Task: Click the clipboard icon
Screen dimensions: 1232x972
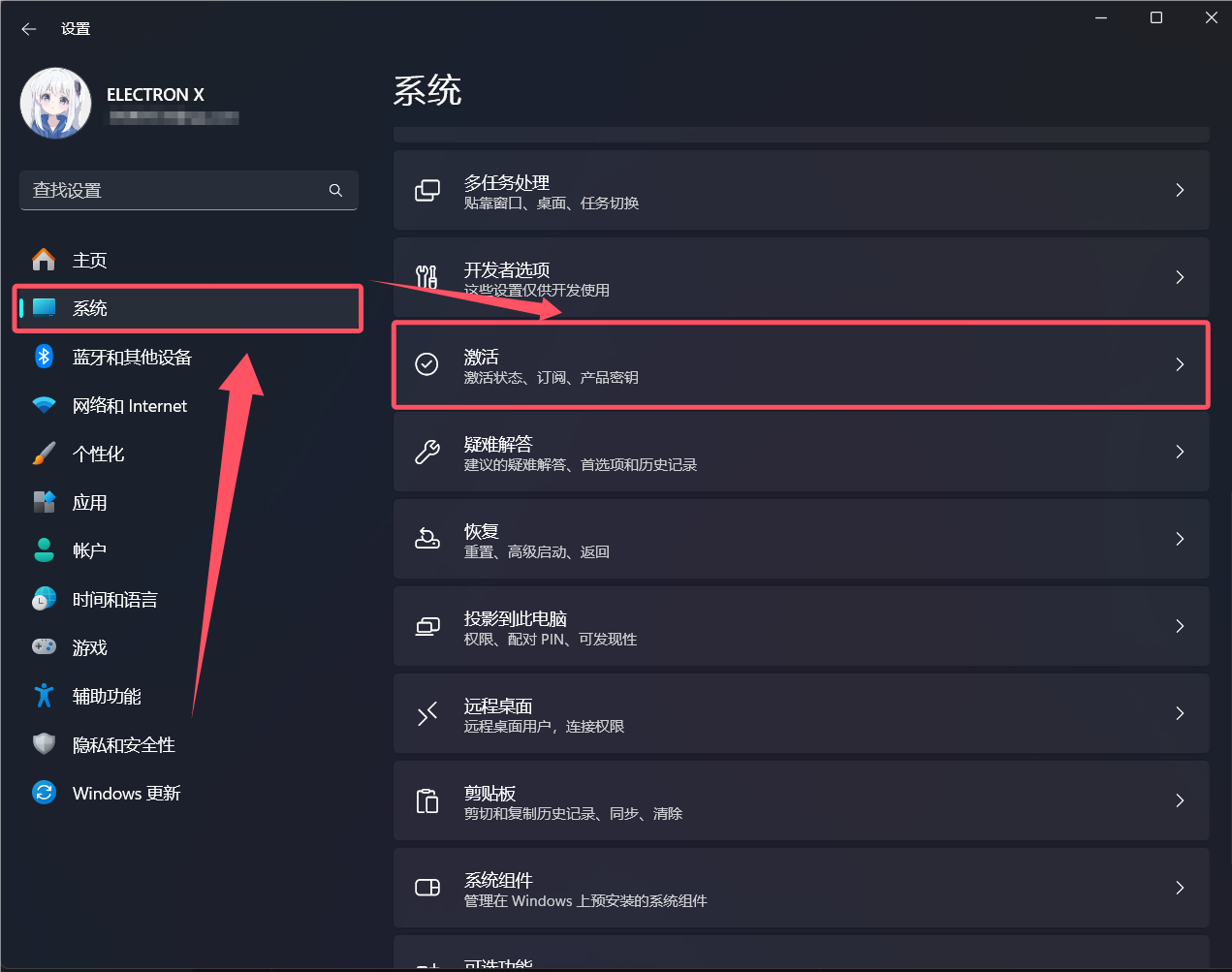Action: point(426,800)
